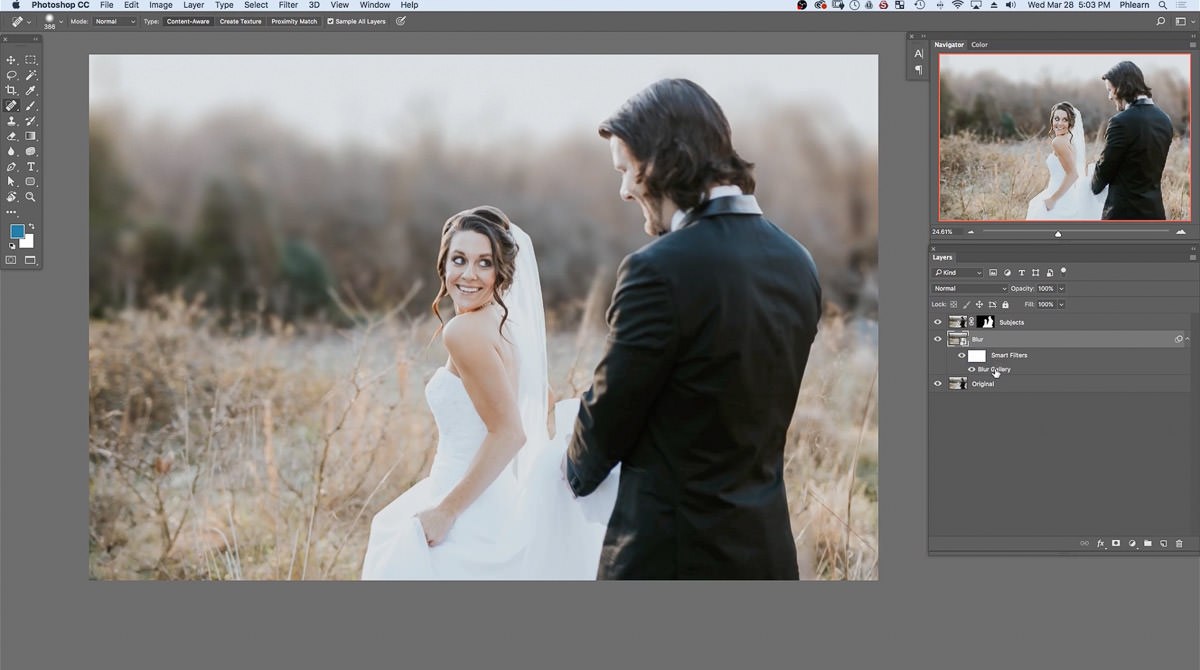This screenshot has height=670, width=1200.
Task: Select the Spot Healing Brush tool
Action: pyautogui.click(x=12, y=105)
